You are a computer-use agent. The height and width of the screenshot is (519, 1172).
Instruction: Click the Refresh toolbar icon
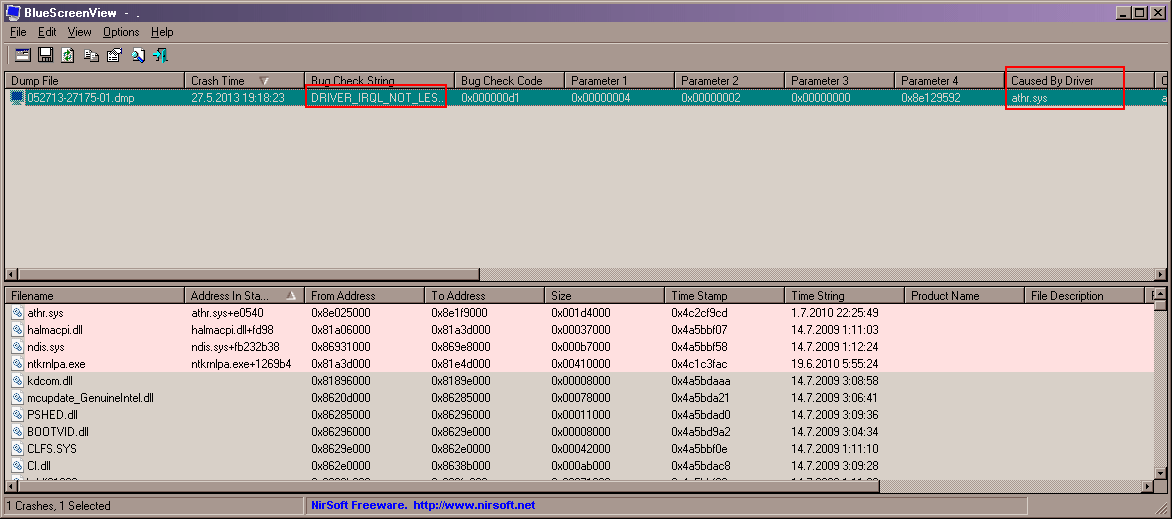[67, 55]
